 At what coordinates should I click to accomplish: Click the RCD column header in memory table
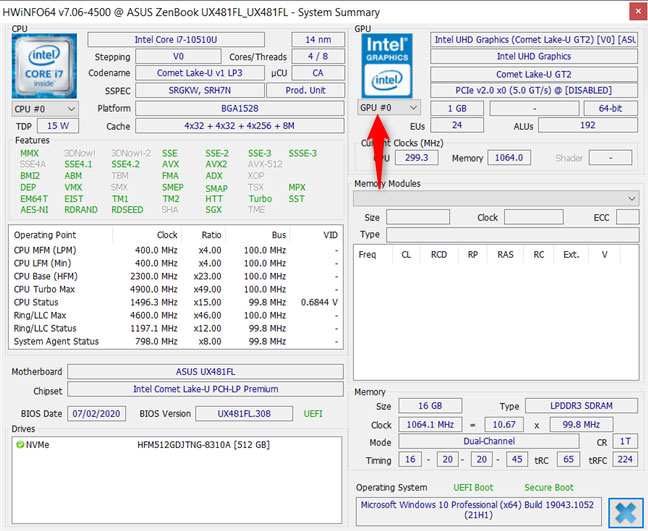coord(438,254)
